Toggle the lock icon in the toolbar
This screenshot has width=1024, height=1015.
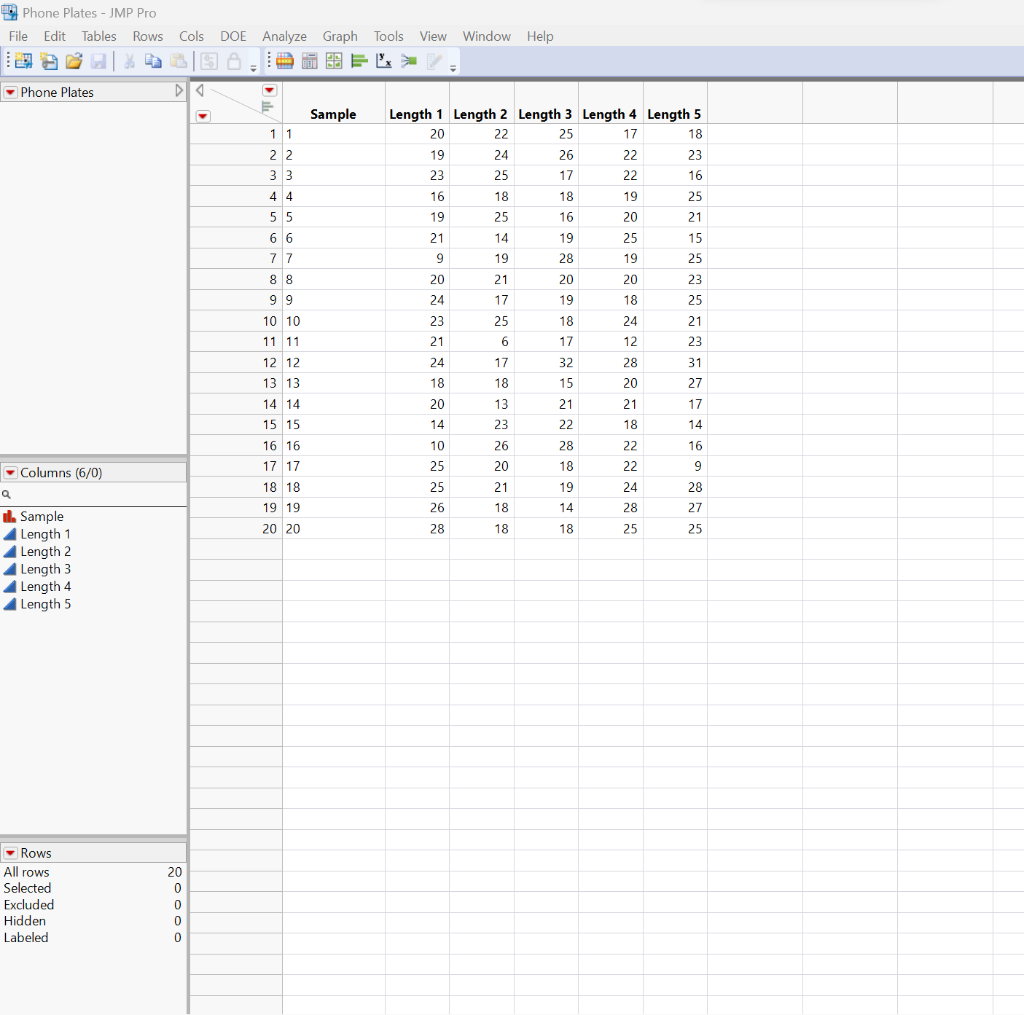232,61
